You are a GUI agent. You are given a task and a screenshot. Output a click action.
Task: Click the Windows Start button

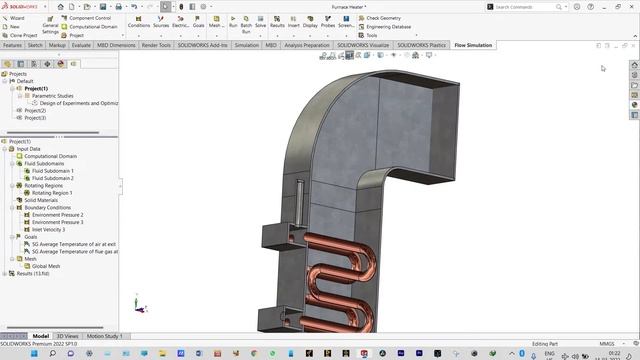34,353
